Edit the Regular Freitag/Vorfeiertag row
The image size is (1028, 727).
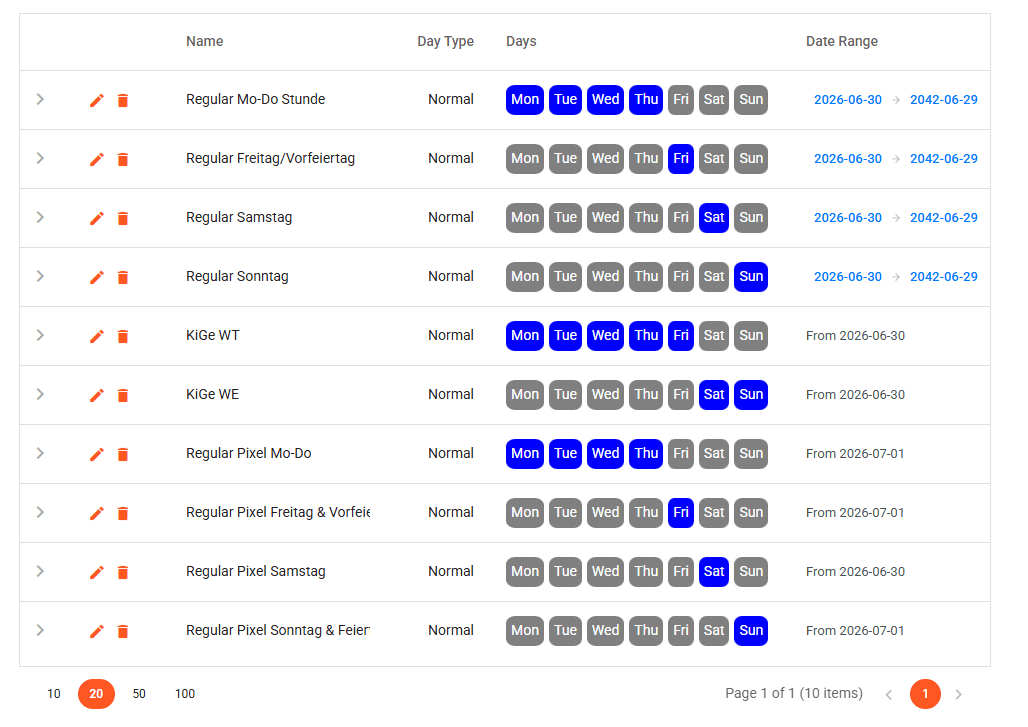96,159
